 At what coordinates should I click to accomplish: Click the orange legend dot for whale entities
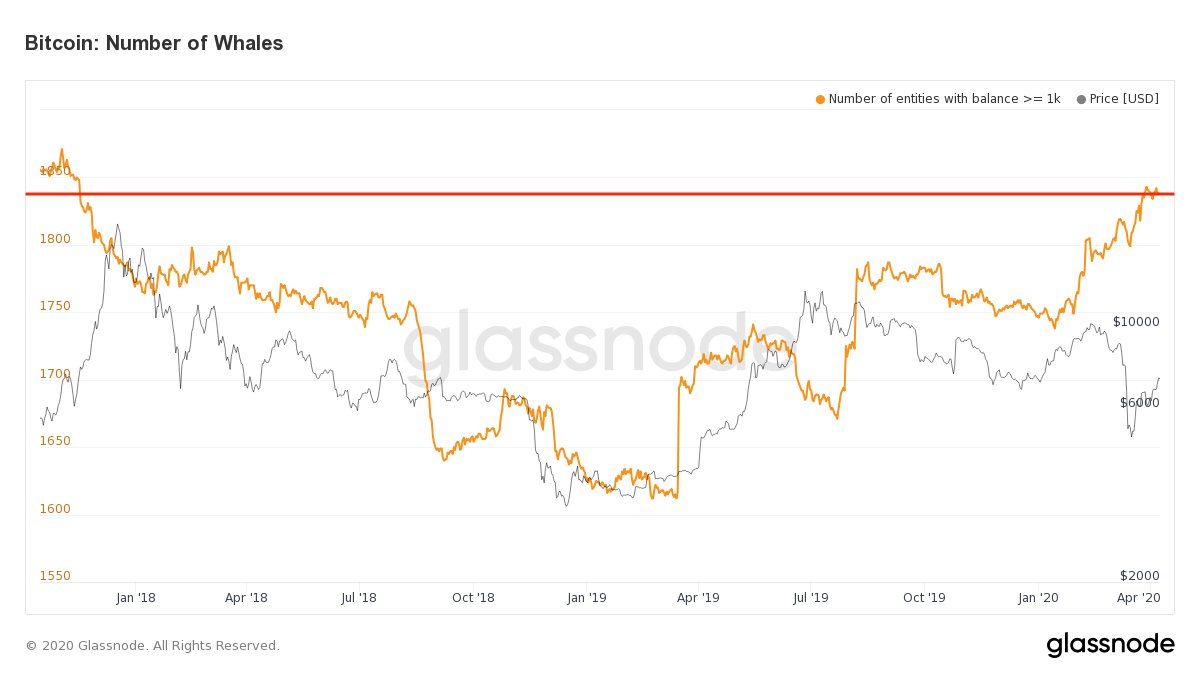(x=821, y=99)
